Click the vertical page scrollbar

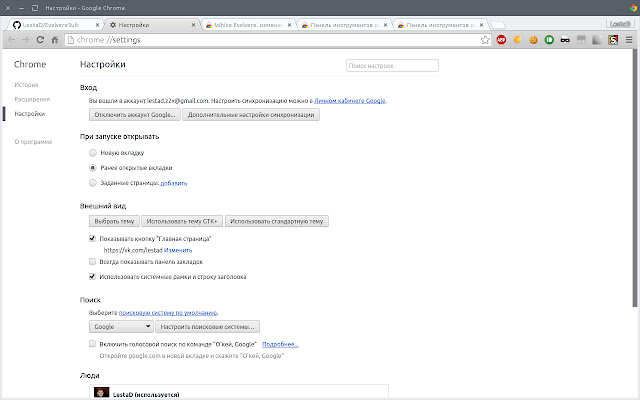(635, 178)
